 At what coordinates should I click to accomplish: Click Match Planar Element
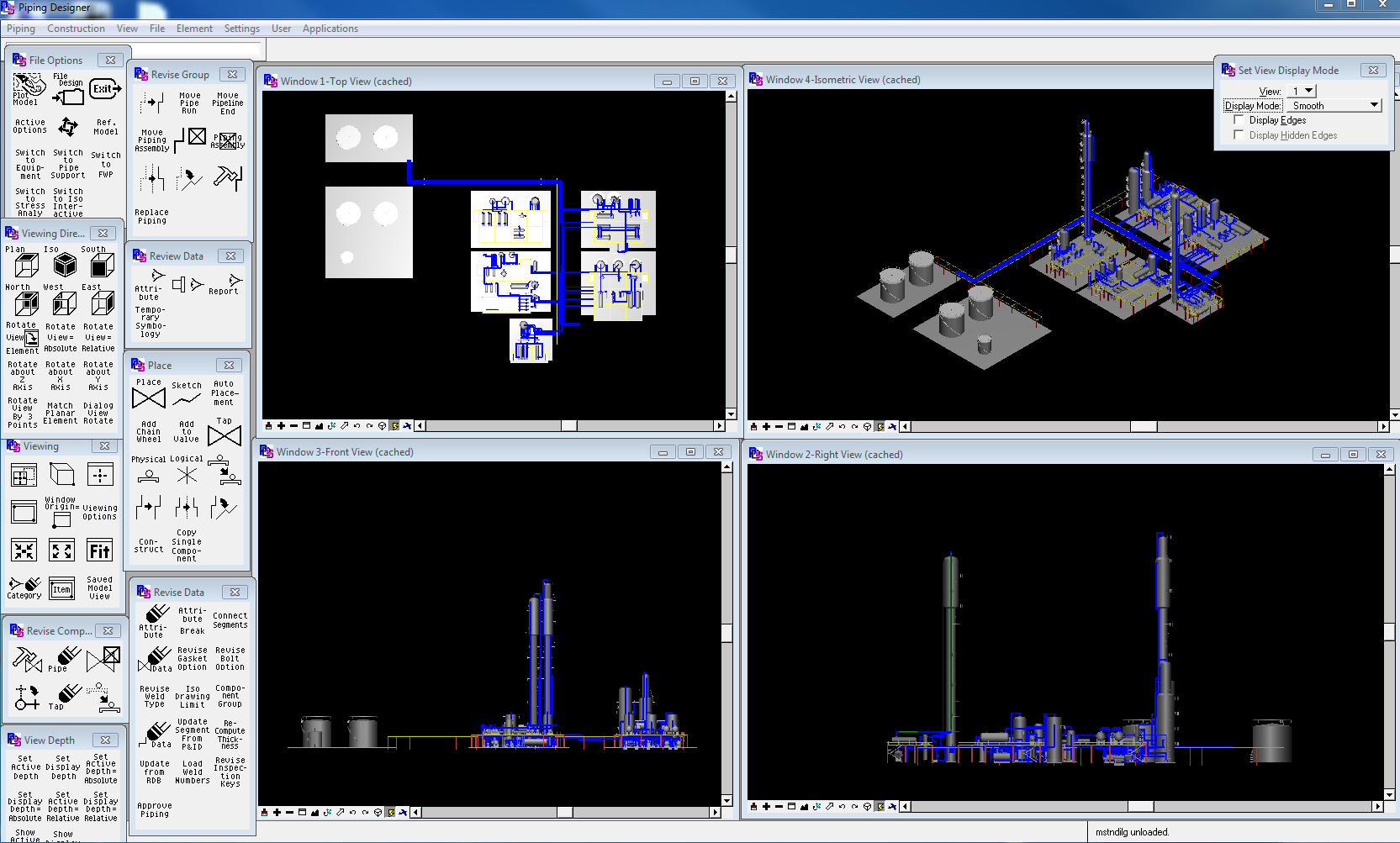coord(61,413)
